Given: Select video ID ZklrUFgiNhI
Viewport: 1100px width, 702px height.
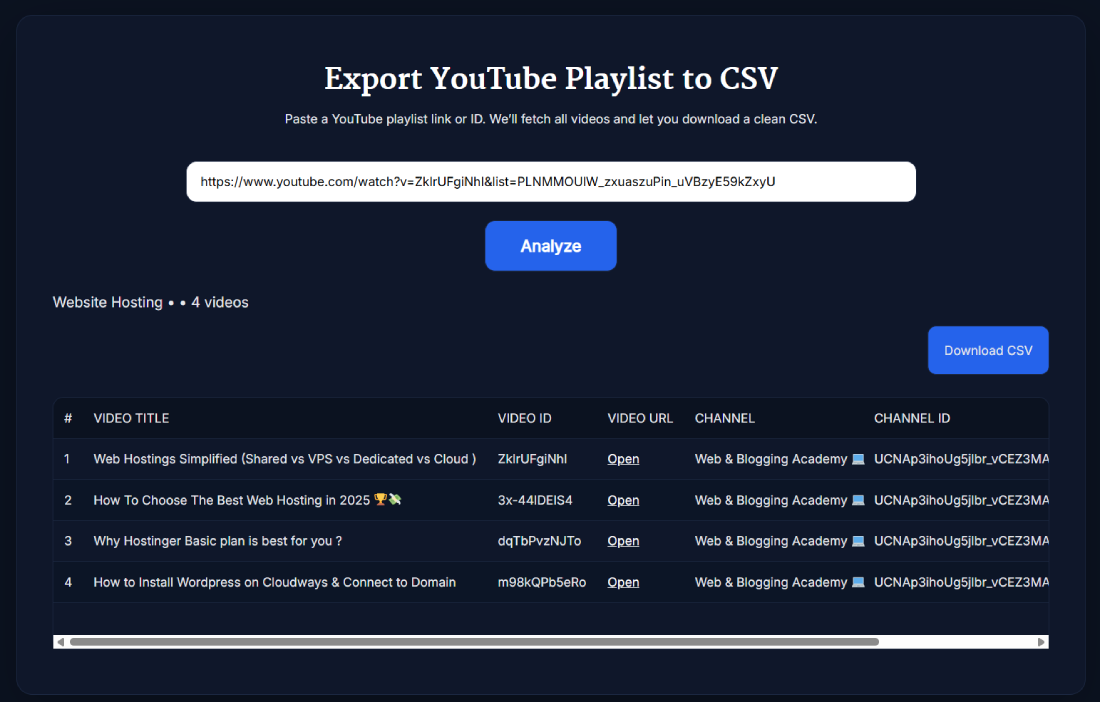Looking at the screenshot, I should tap(532, 459).
